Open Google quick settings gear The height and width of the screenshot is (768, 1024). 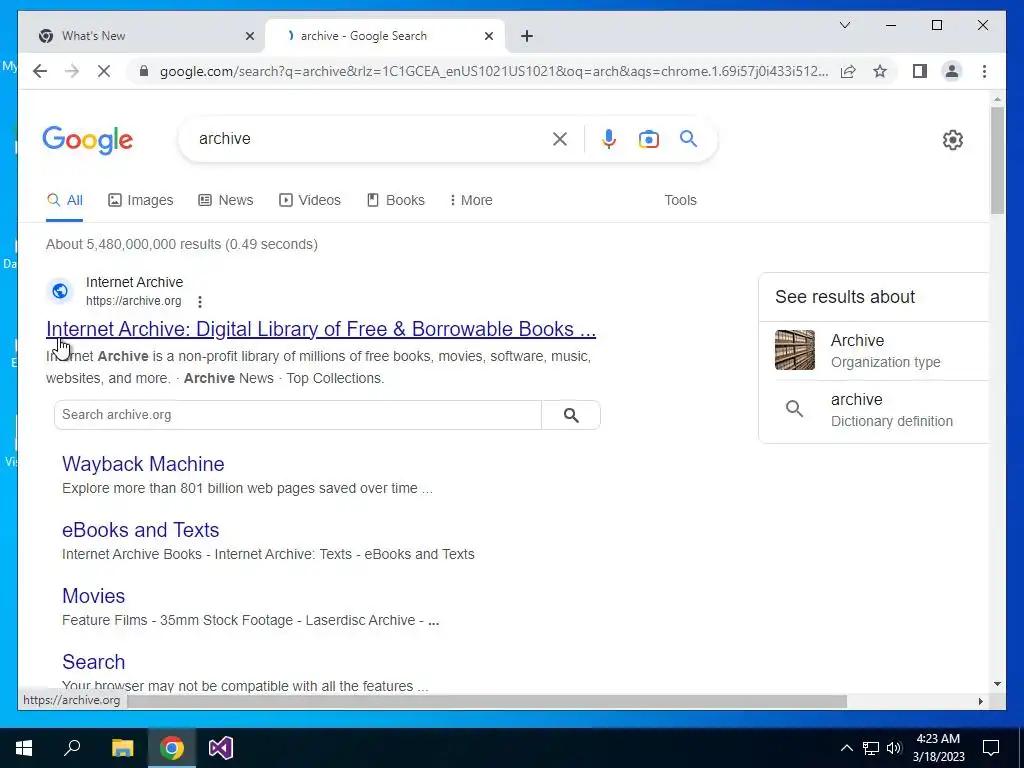click(x=953, y=140)
